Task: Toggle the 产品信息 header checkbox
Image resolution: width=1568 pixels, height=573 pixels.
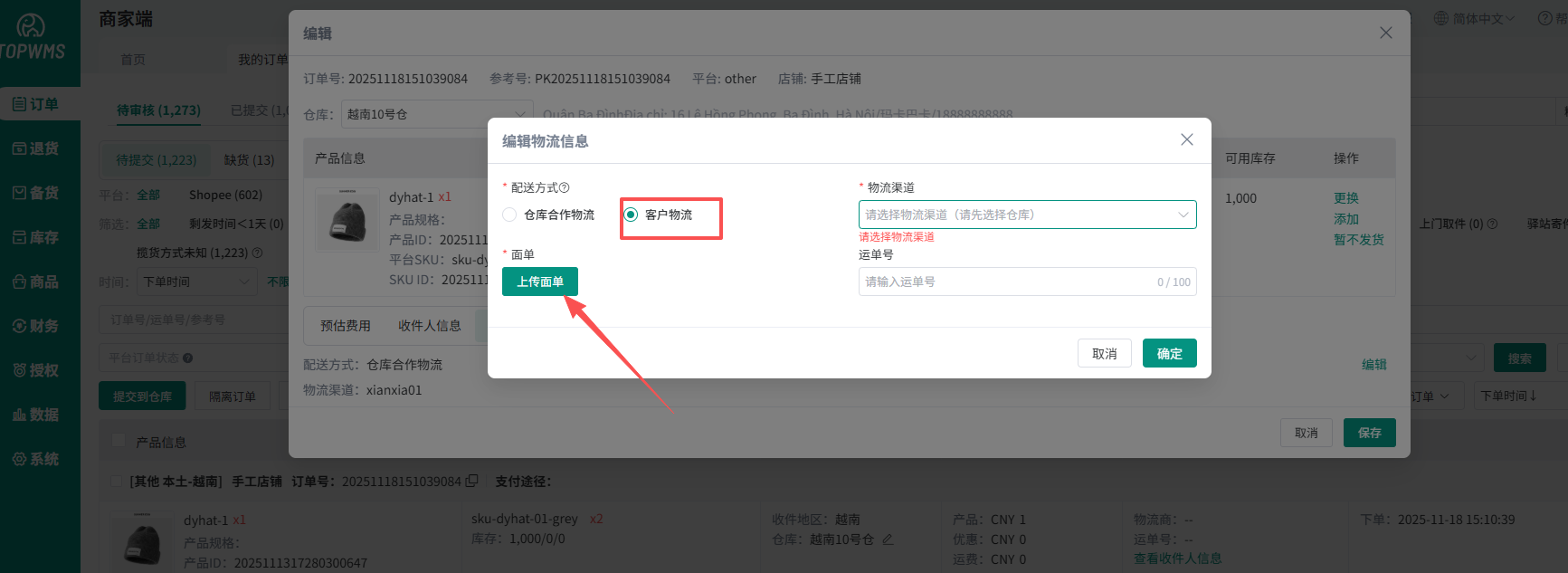Action: point(118,441)
